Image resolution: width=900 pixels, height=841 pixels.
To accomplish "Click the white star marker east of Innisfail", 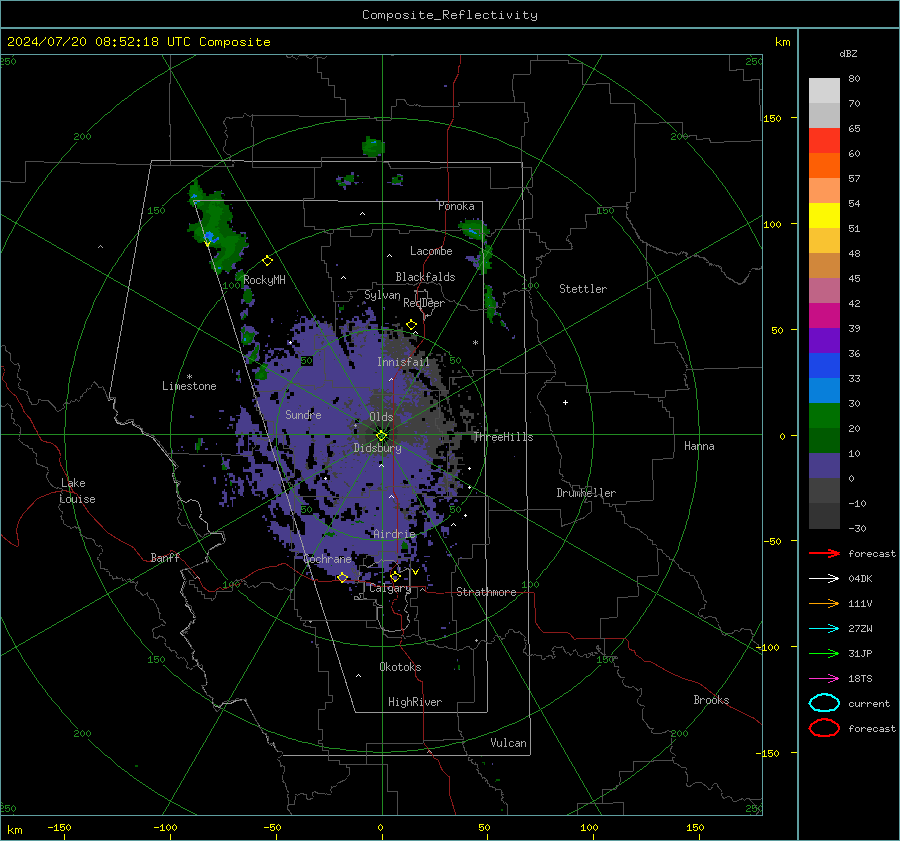I will coord(475,343).
